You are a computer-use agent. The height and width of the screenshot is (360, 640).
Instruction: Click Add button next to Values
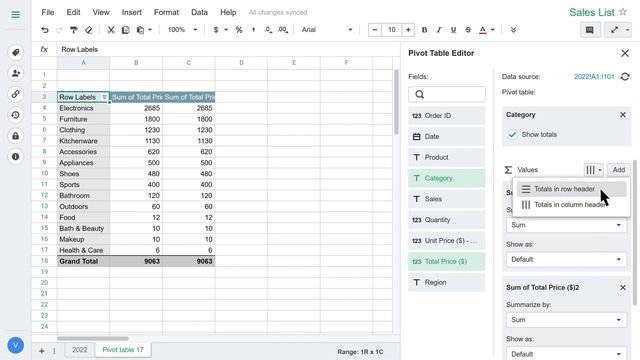click(618, 170)
